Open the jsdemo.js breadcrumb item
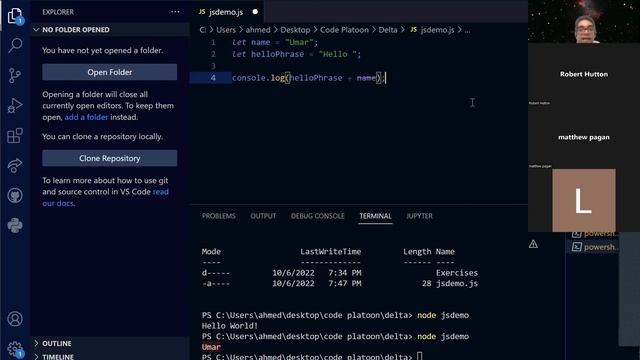The height and width of the screenshot is (360, 640). (x=432, y=30)
